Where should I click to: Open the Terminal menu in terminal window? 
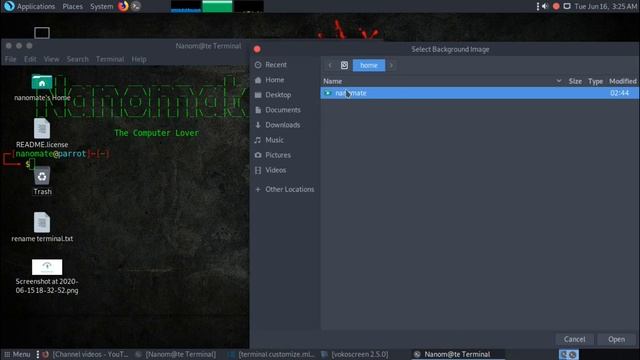pos(110,59)
